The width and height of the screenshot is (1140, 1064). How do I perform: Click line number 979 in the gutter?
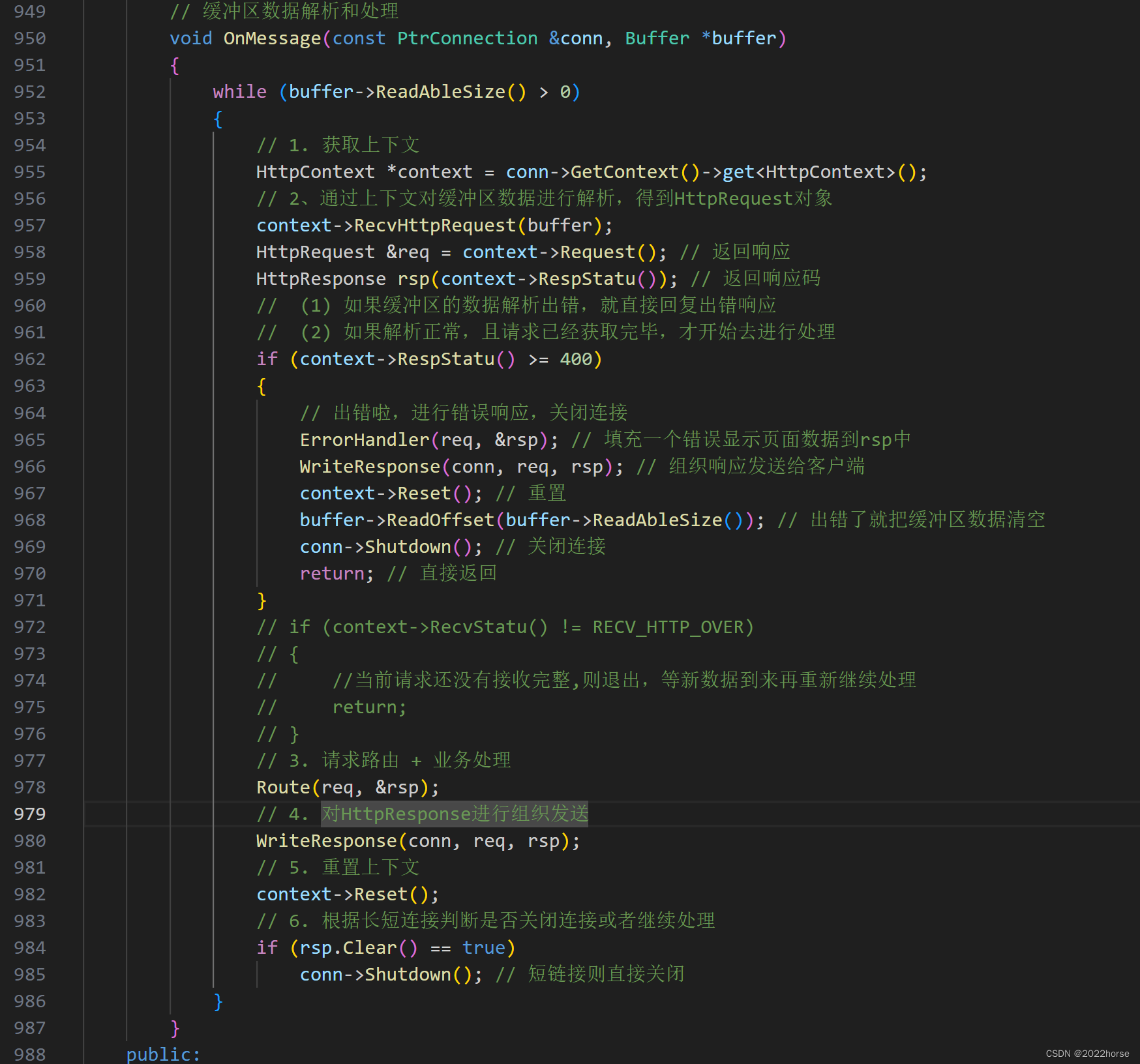30,814
